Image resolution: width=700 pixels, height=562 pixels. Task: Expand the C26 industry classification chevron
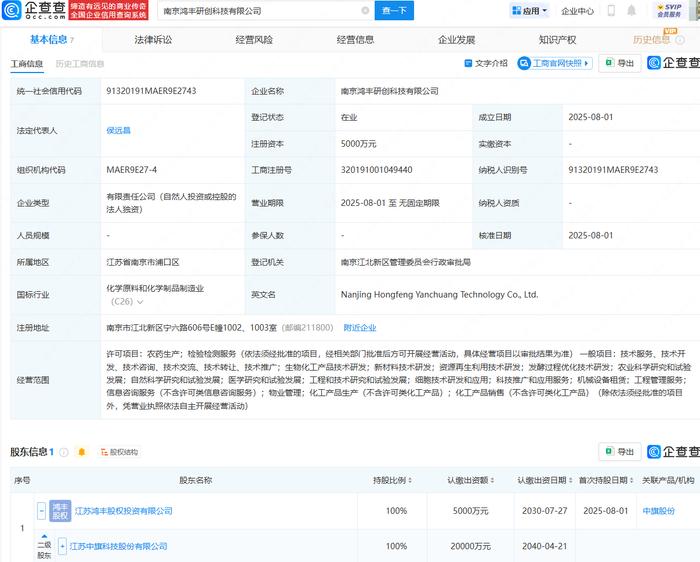(x=140, y=302)
